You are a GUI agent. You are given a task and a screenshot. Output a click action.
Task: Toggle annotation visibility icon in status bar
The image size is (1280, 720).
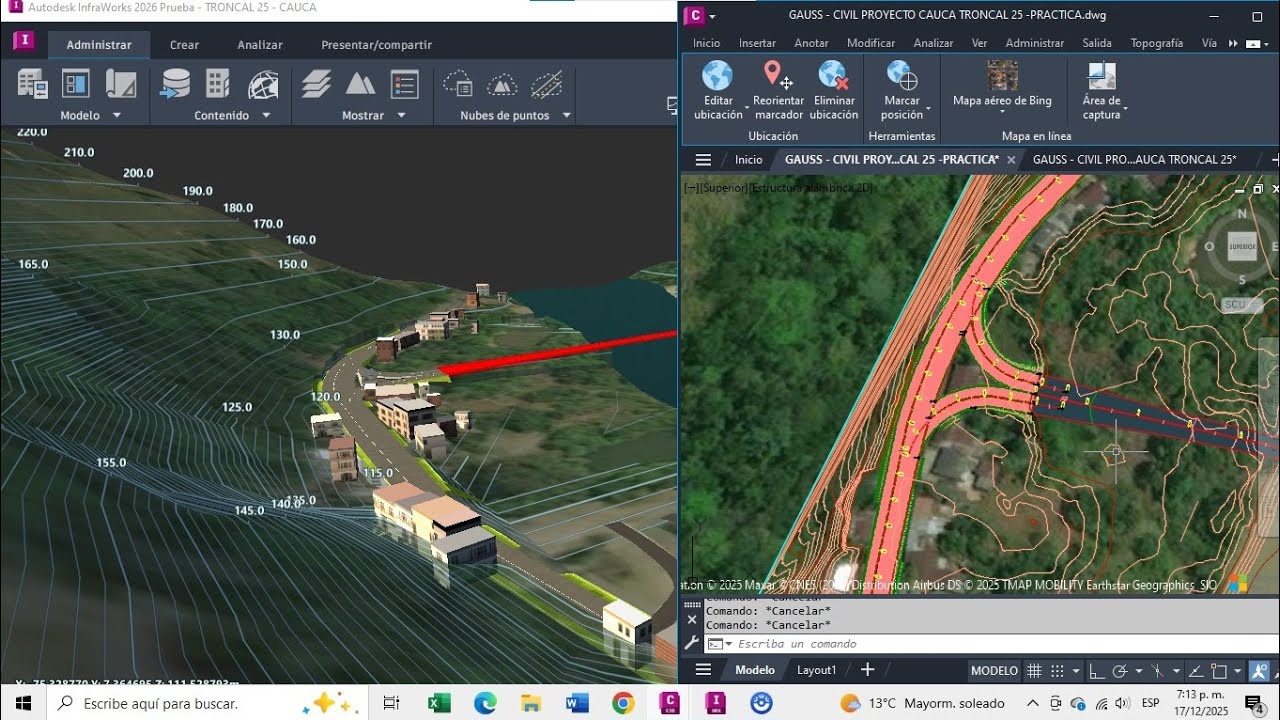point(1258,671)
